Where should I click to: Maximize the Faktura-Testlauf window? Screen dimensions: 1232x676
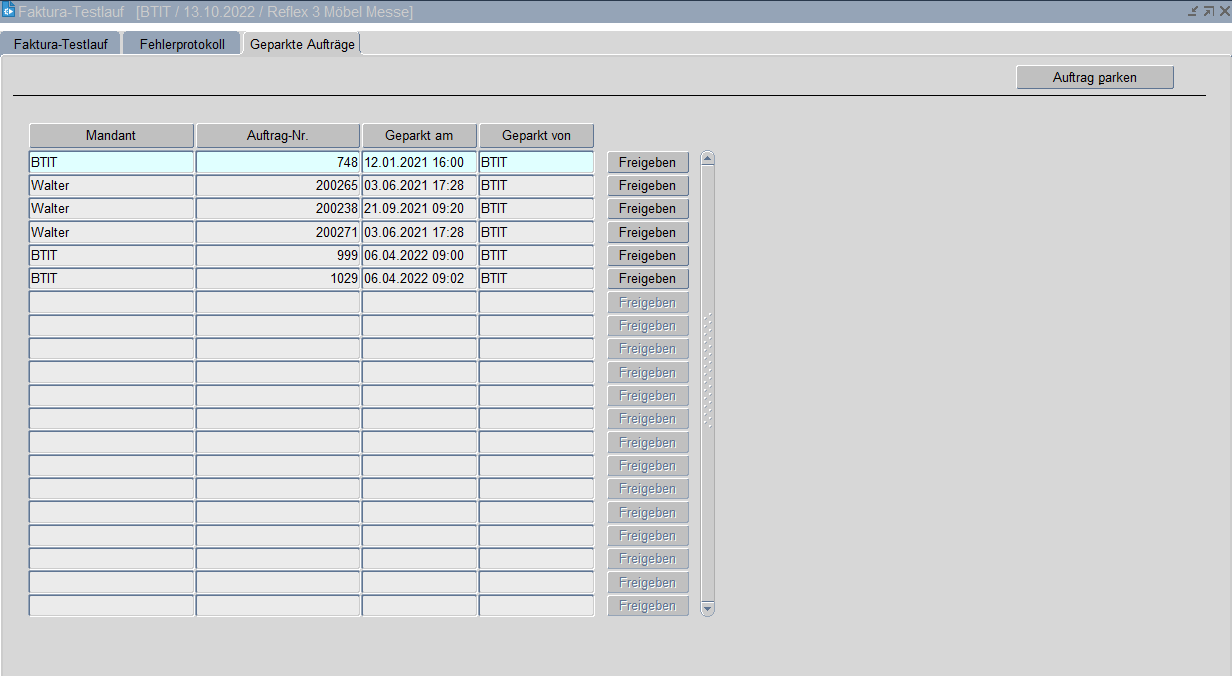pos(1208,11)
